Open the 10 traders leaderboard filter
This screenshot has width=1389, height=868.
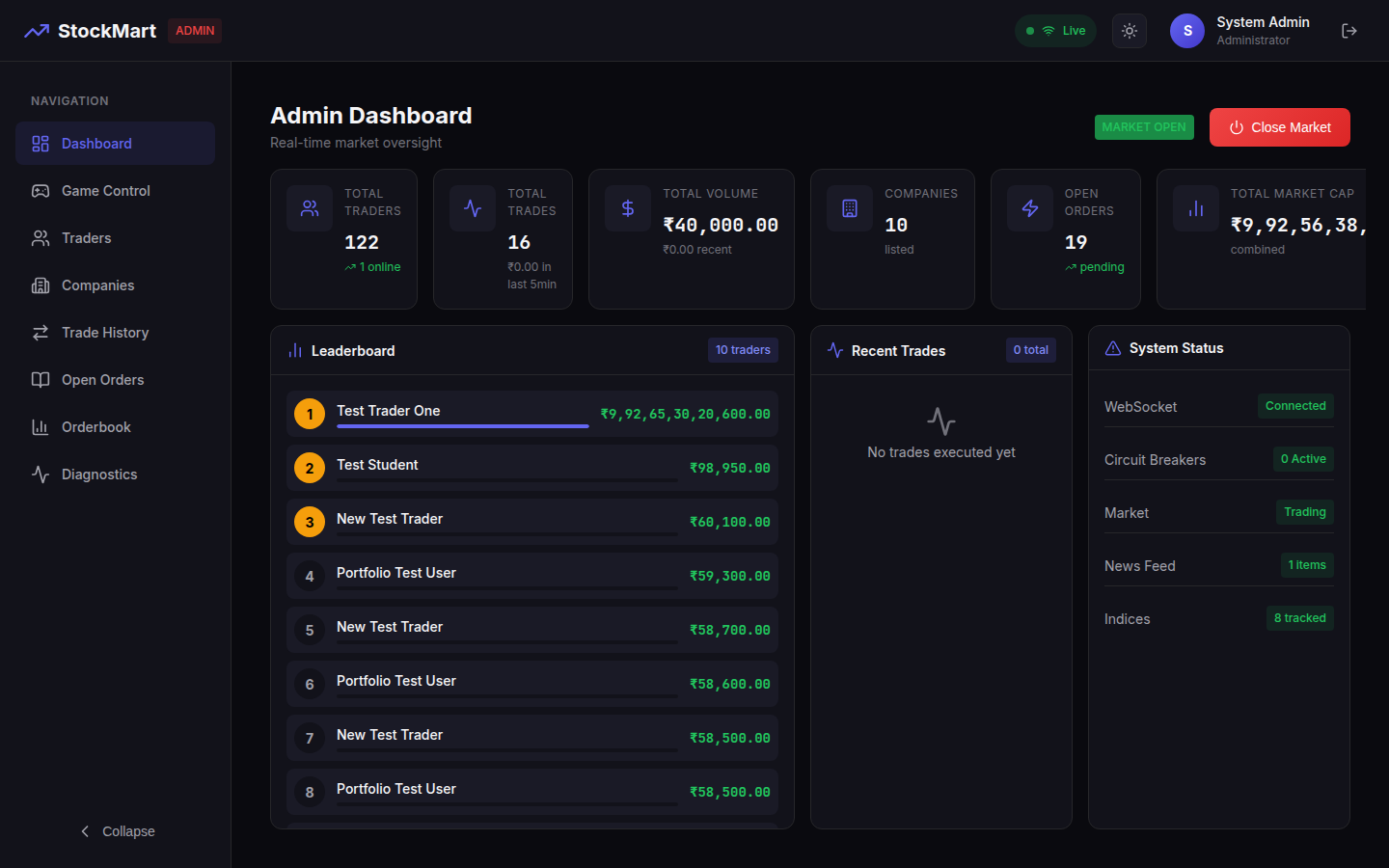tap(743, 349)
